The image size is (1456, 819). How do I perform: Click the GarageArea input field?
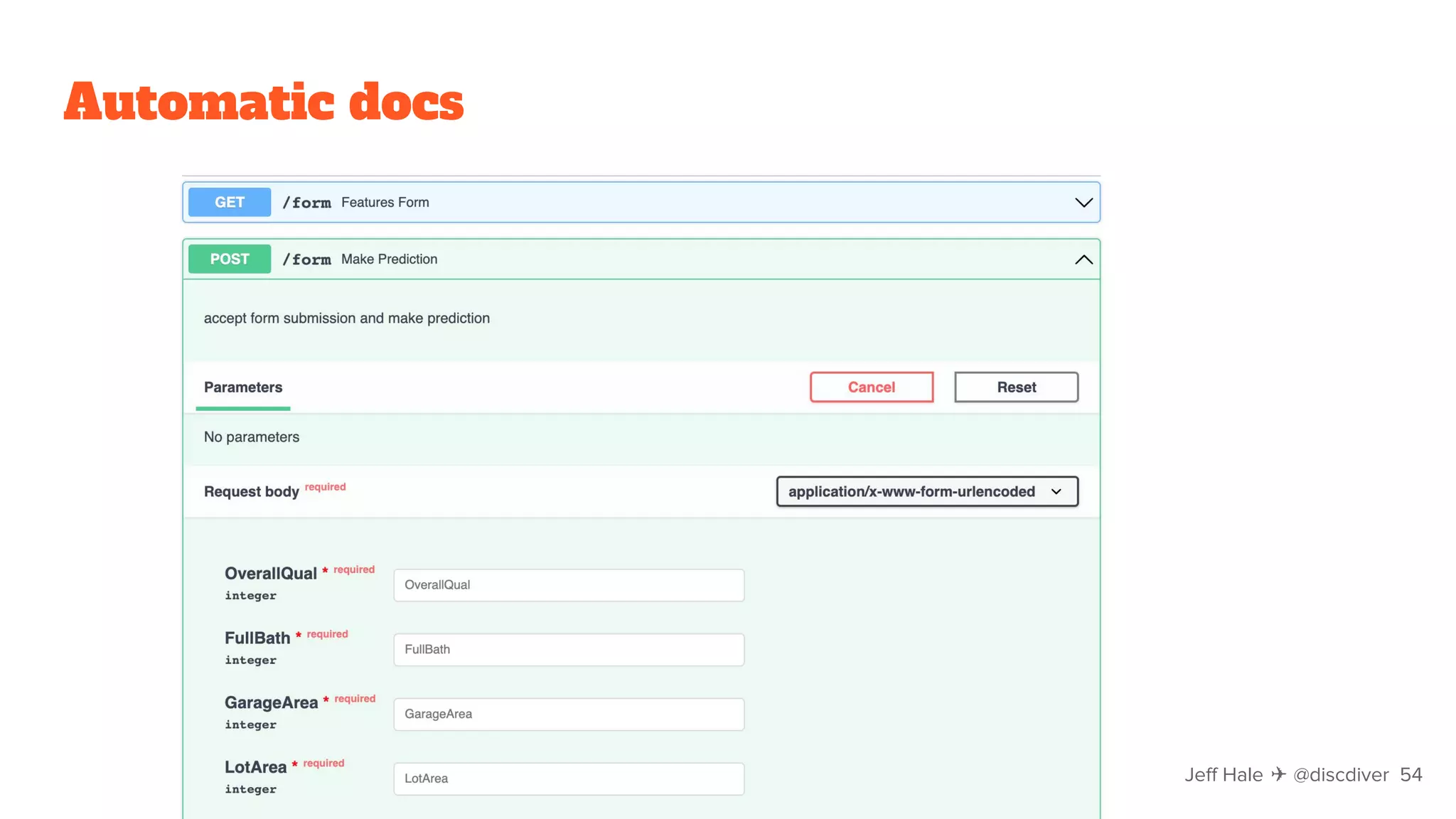tap(569, 714)
